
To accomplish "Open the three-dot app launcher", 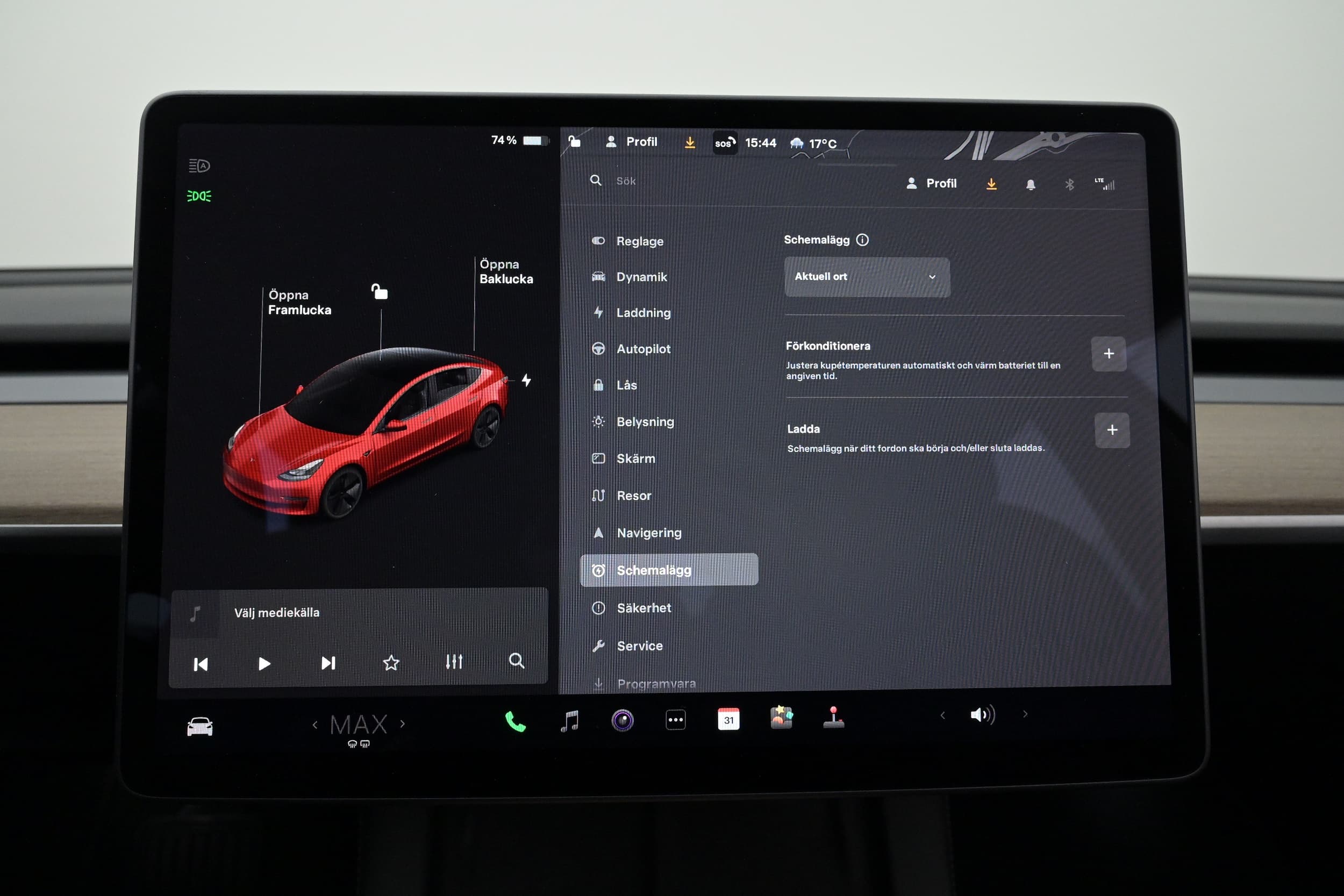I will 675,720.
